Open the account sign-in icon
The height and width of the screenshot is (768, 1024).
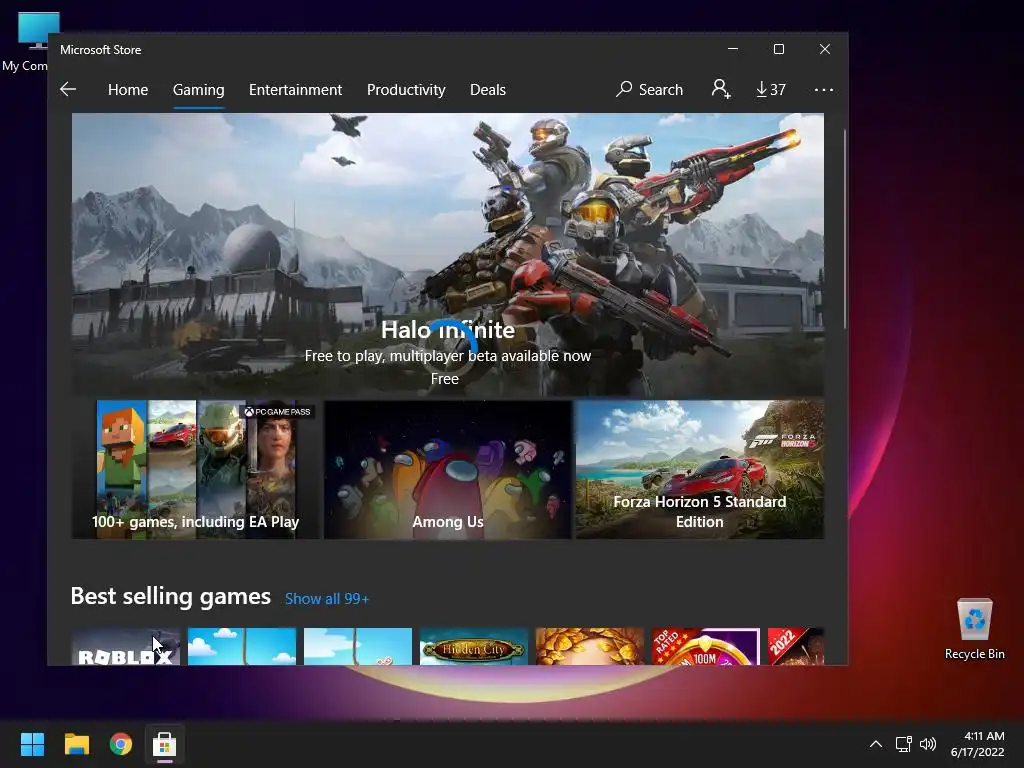point(720,89)
